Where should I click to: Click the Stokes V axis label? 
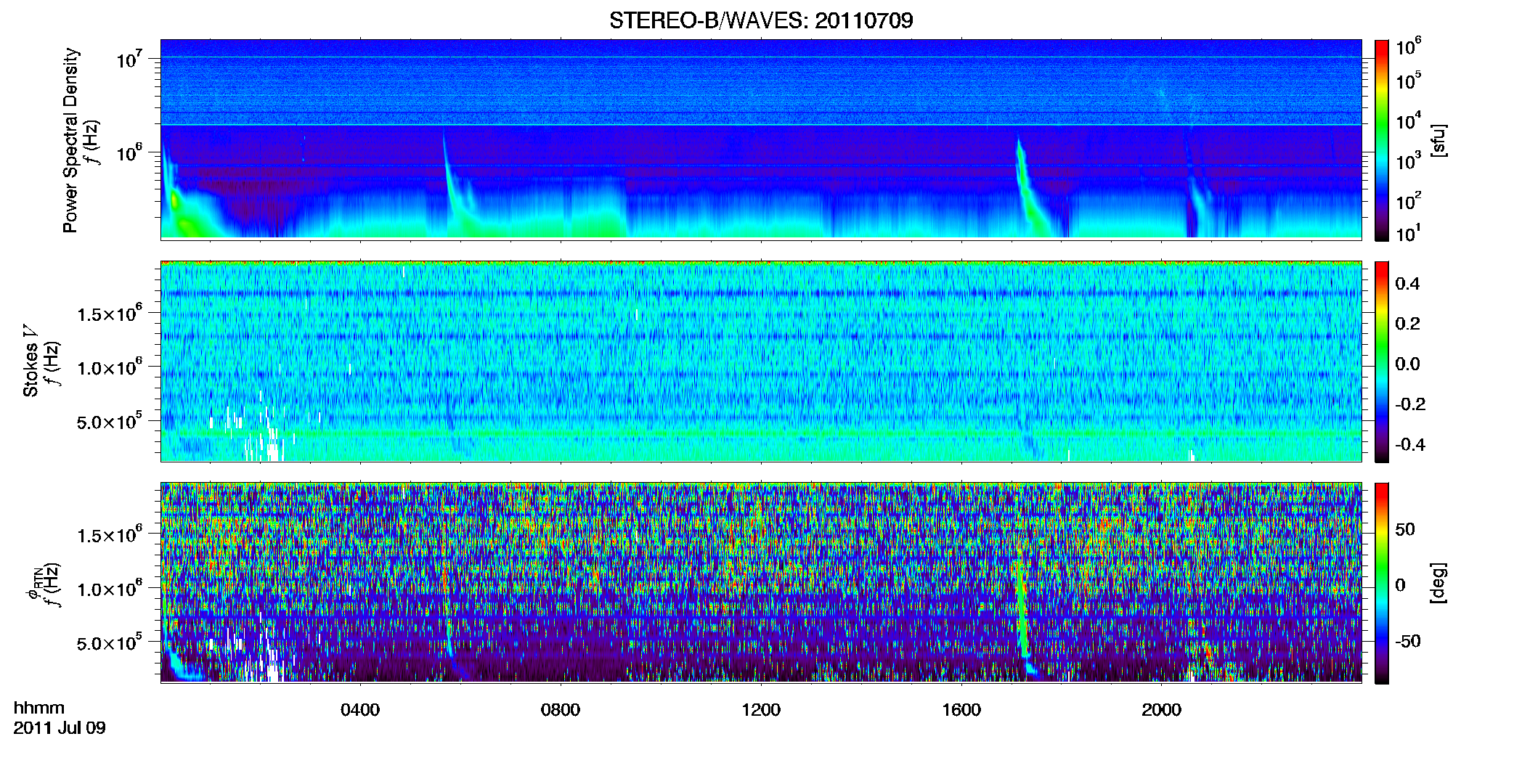tap(31, 361)
